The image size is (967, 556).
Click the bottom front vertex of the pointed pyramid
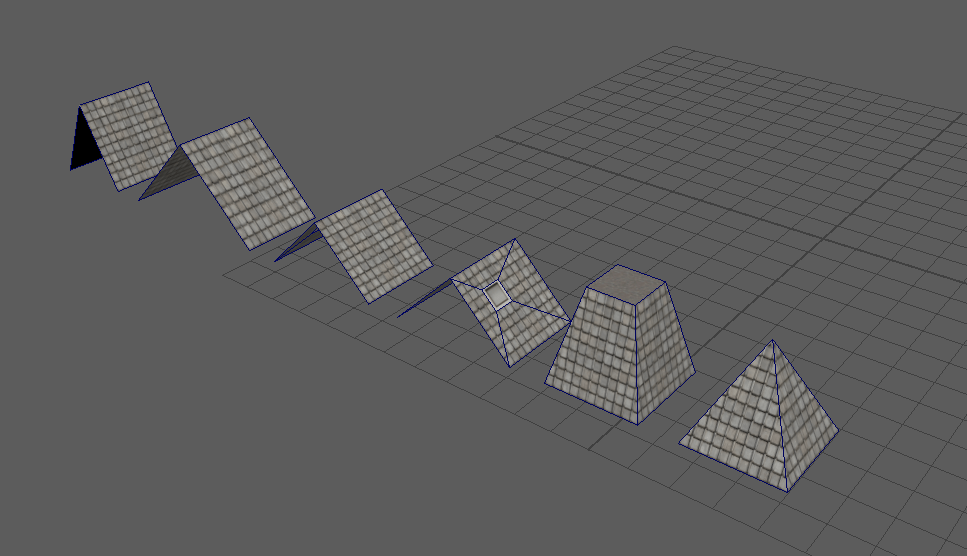pyautogui.click(x=785, y=490)
